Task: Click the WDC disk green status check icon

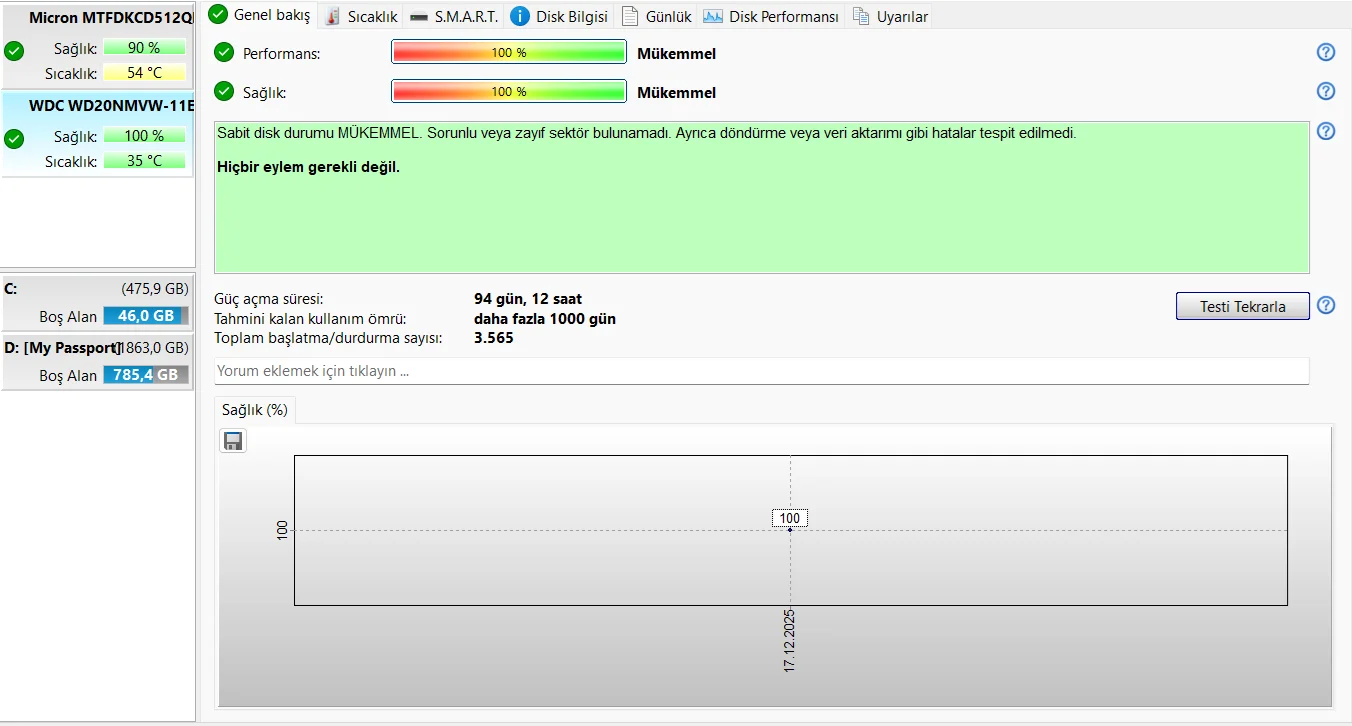Action: click(14, 139)
